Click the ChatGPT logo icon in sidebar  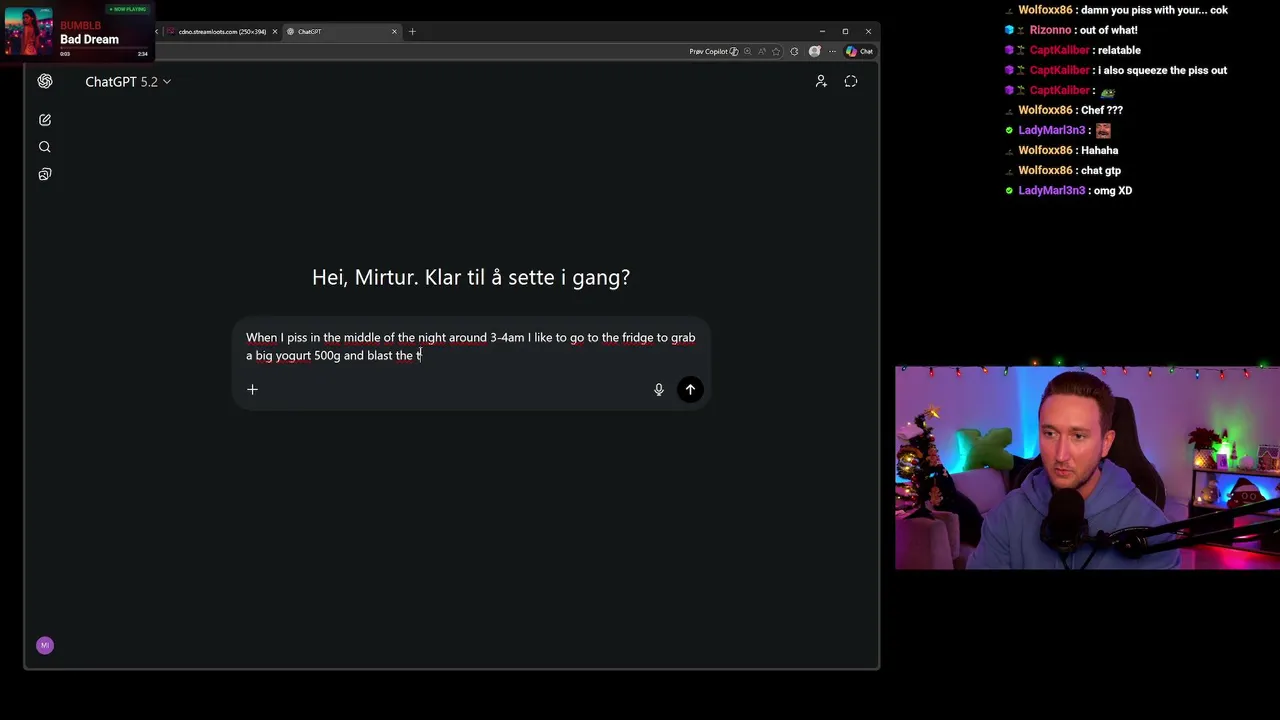click(x=45, y=81)
